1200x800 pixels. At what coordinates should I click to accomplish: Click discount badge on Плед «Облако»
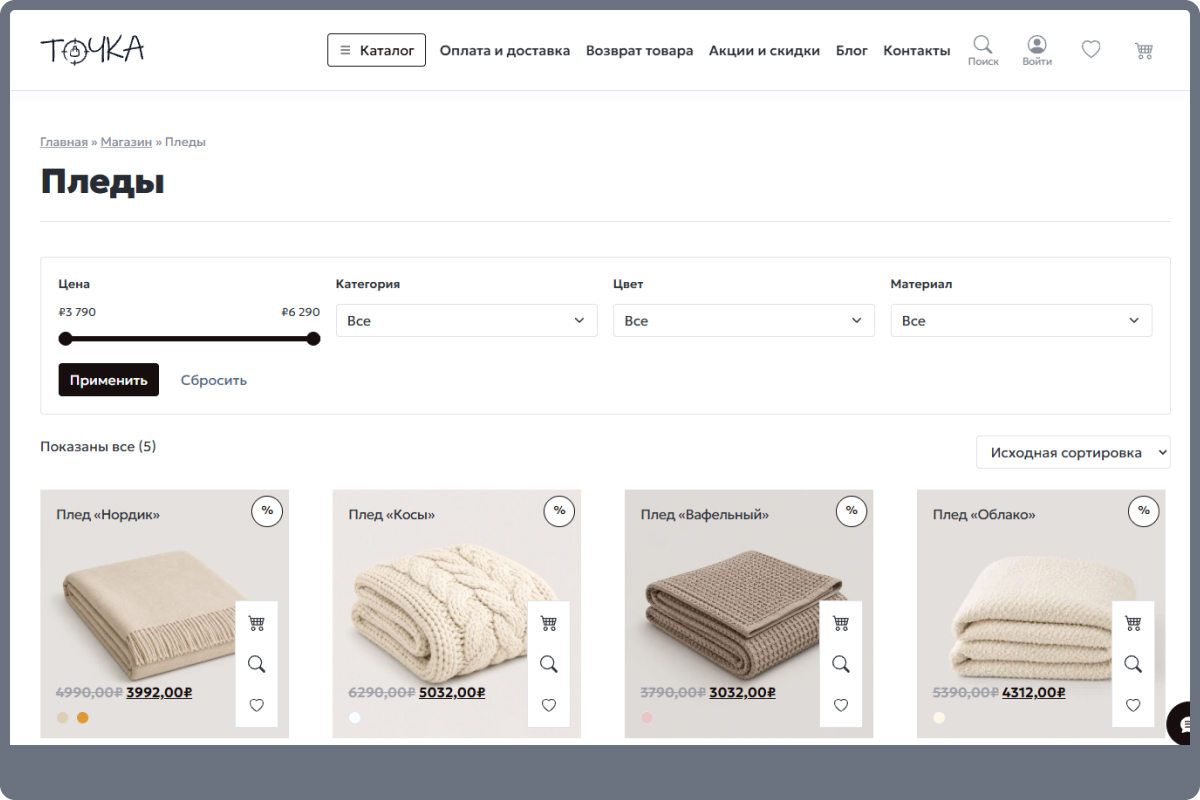1143,511
